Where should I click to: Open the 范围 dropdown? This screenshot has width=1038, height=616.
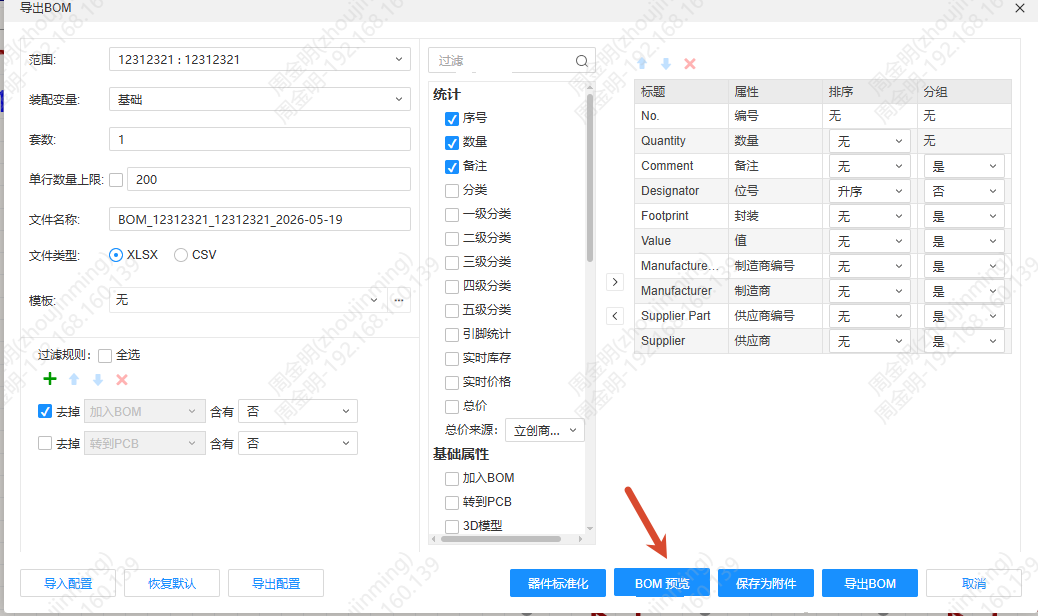pos(260,59)
